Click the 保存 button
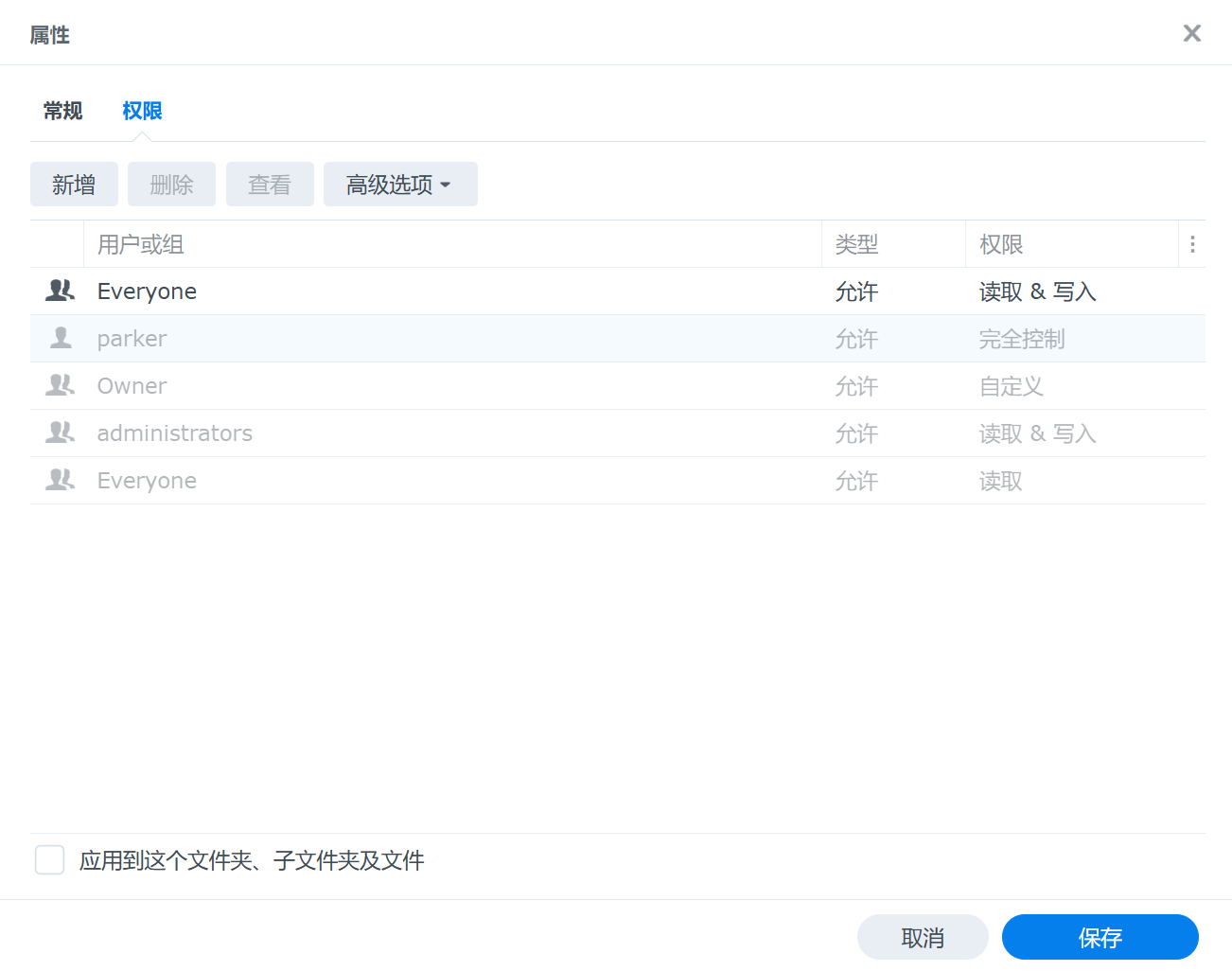The image size is (1232, 971). 1100,937
